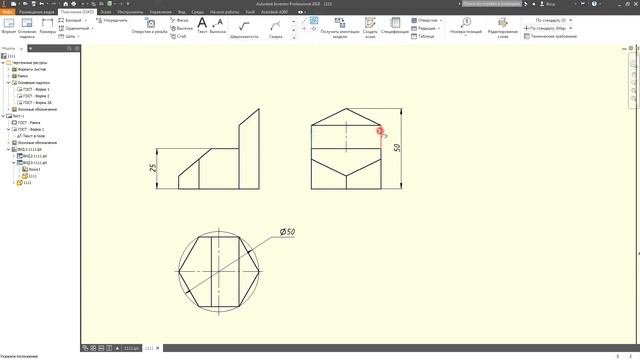Open the Help question mark button
Screen dimensions: 640x360
click(594, 4)
